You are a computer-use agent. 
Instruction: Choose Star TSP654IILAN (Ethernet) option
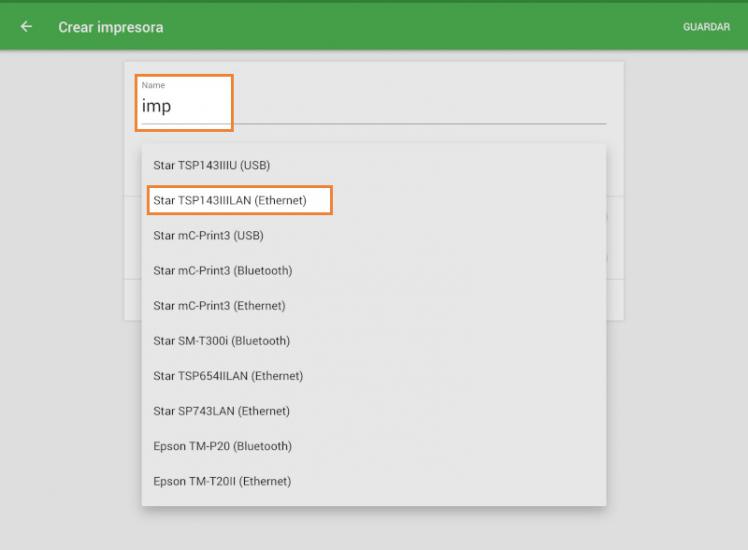pyautogui.click(x=228, y=376)
